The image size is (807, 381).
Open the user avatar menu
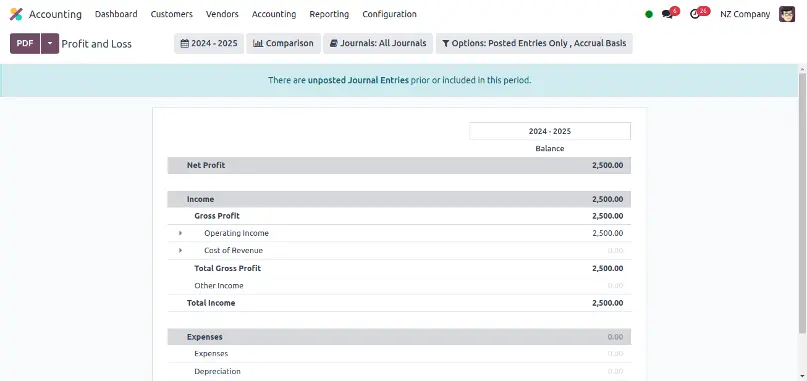787,14
